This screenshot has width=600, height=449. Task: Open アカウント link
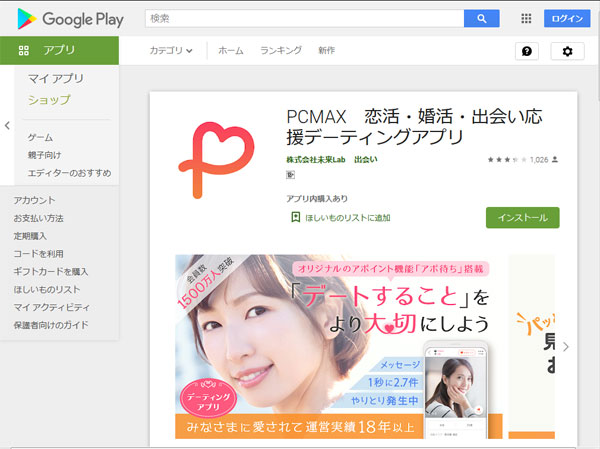(34, 200)
